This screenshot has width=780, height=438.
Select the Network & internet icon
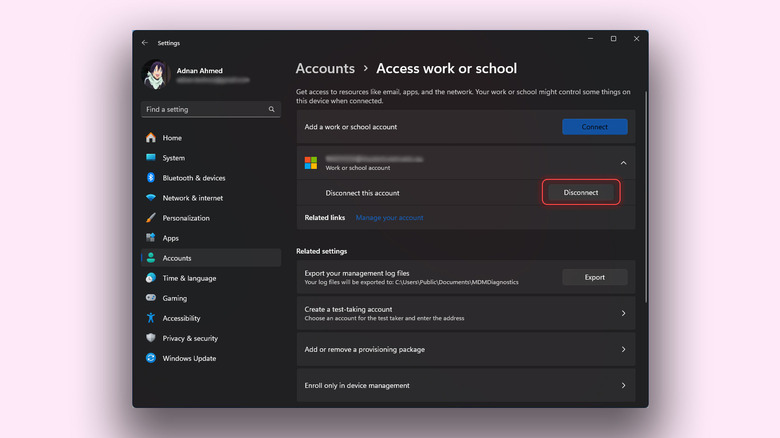(x=151, y=198)
